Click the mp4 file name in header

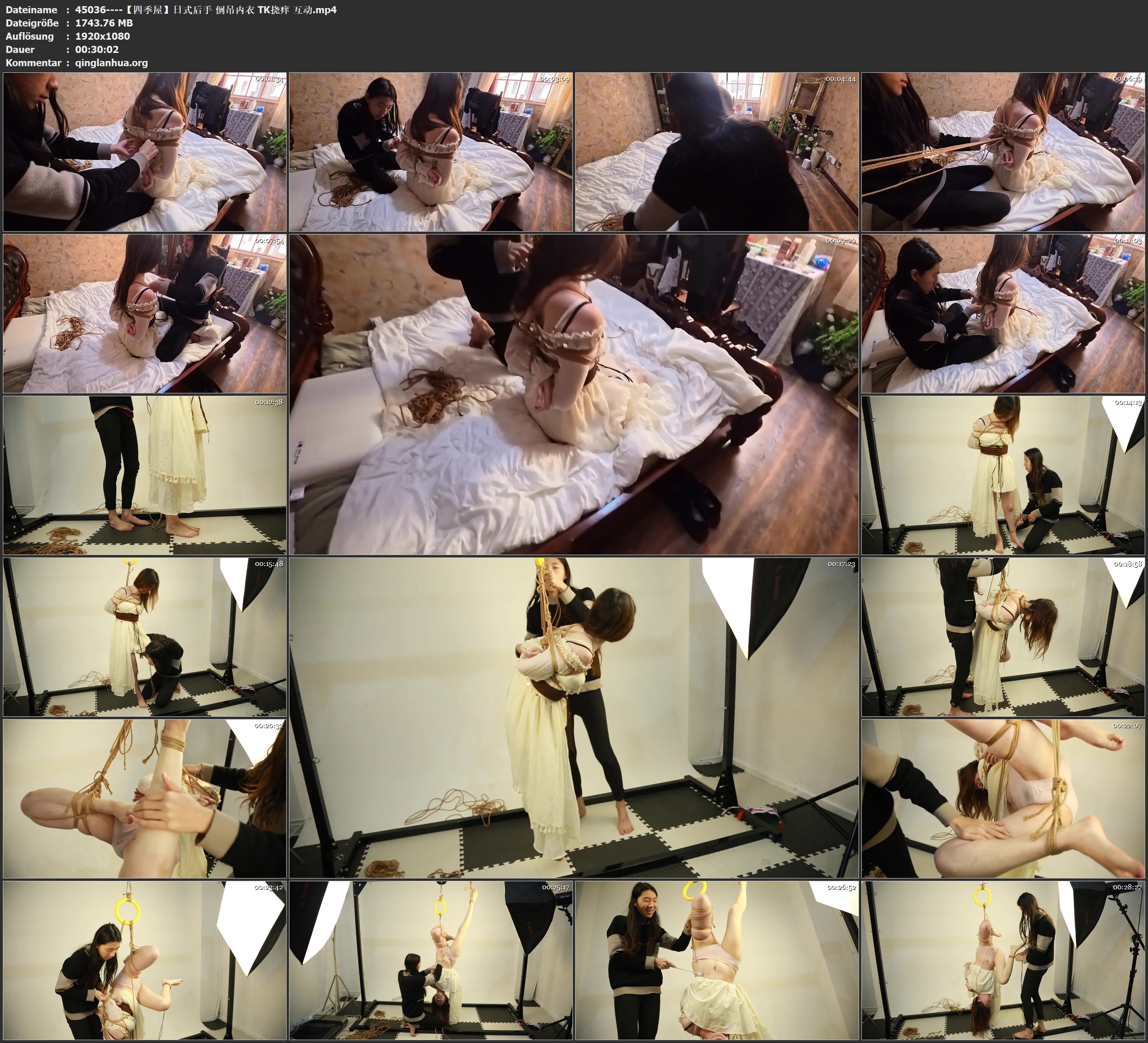click(x=206, y=9)
